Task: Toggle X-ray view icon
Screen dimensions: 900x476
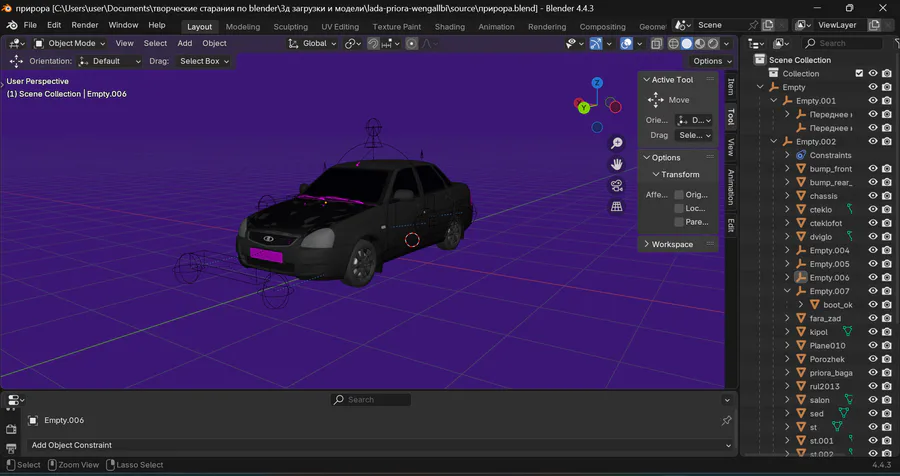Action: pyautogui.click(x=656, y=44)
